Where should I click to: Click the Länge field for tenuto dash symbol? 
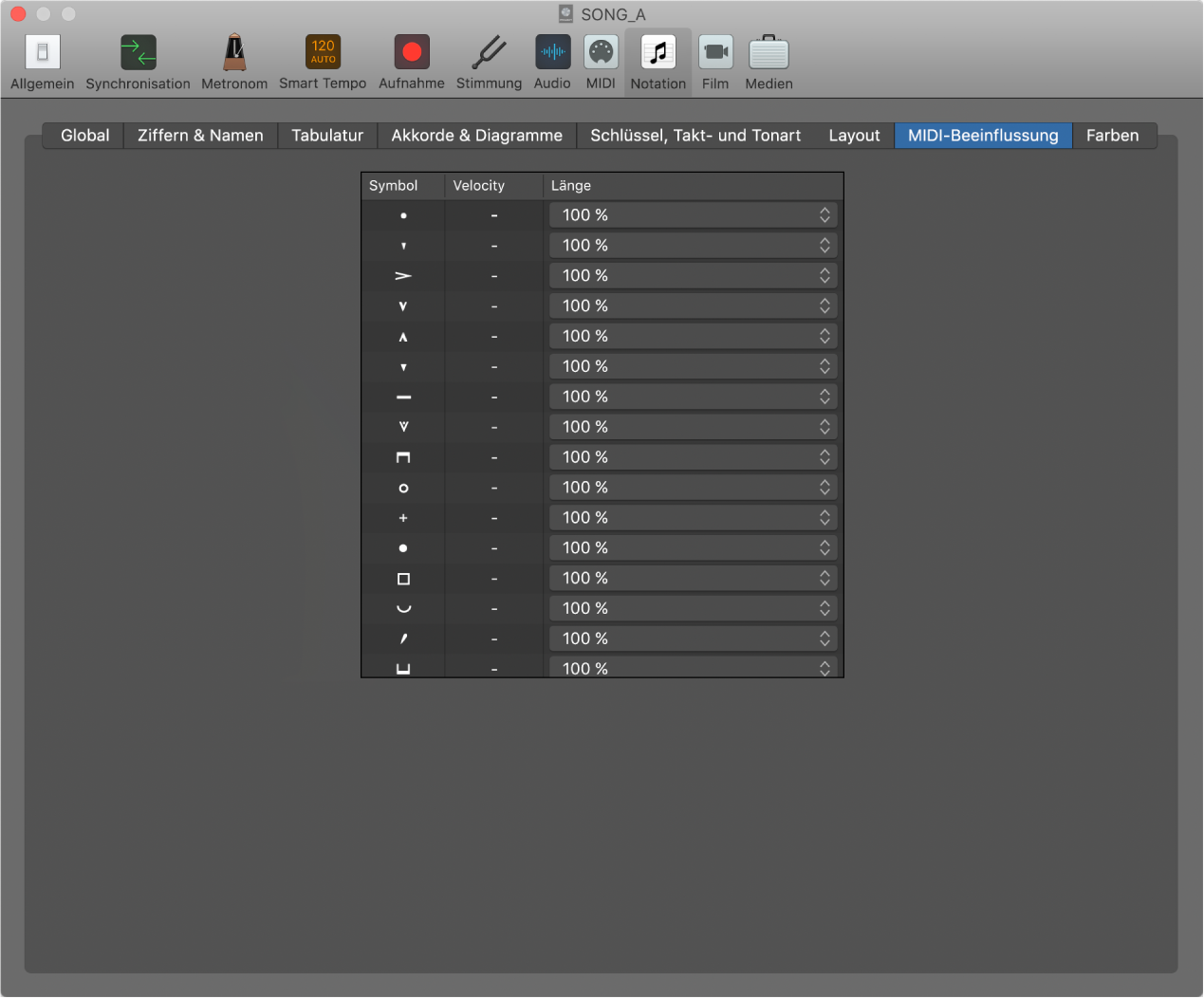[683, 397]
